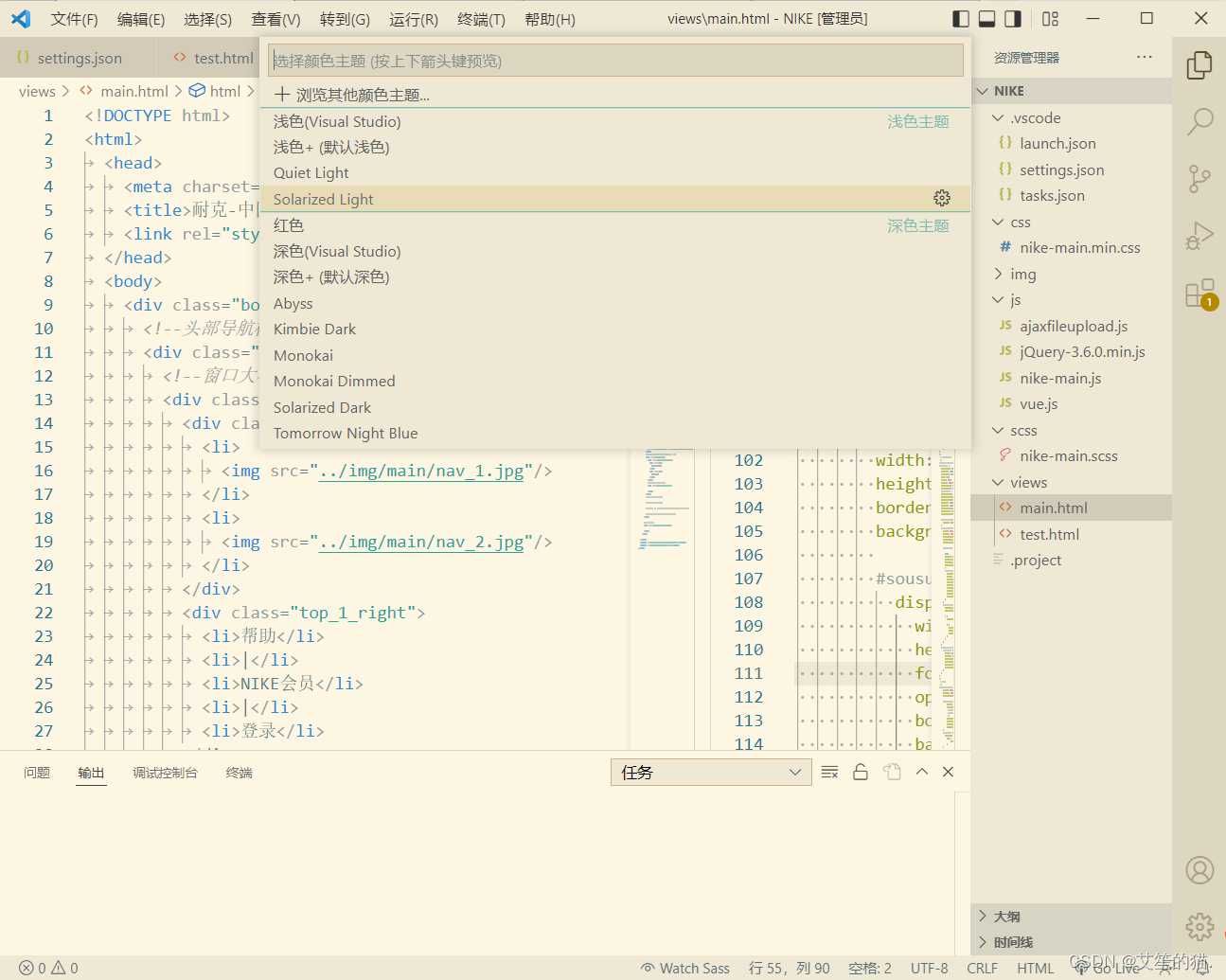Collapse the css folder
The width and height of the screenshot is (1226, 980).
[x=1071, y=222]
